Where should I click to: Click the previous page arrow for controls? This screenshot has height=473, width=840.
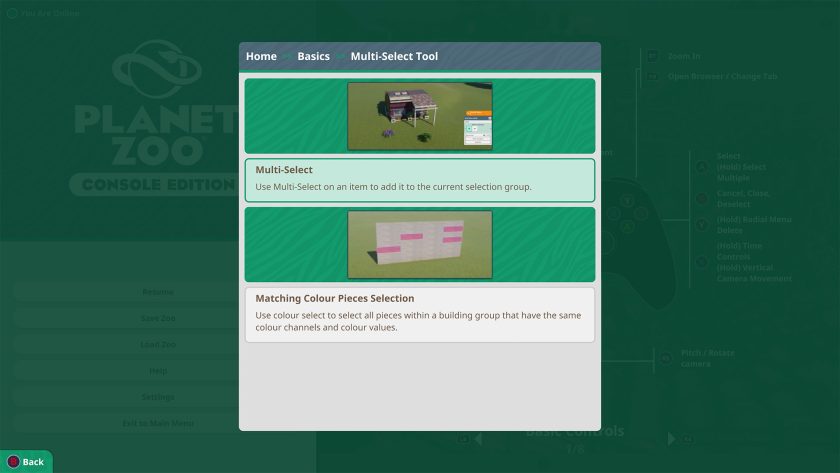[x=478, y=439]
